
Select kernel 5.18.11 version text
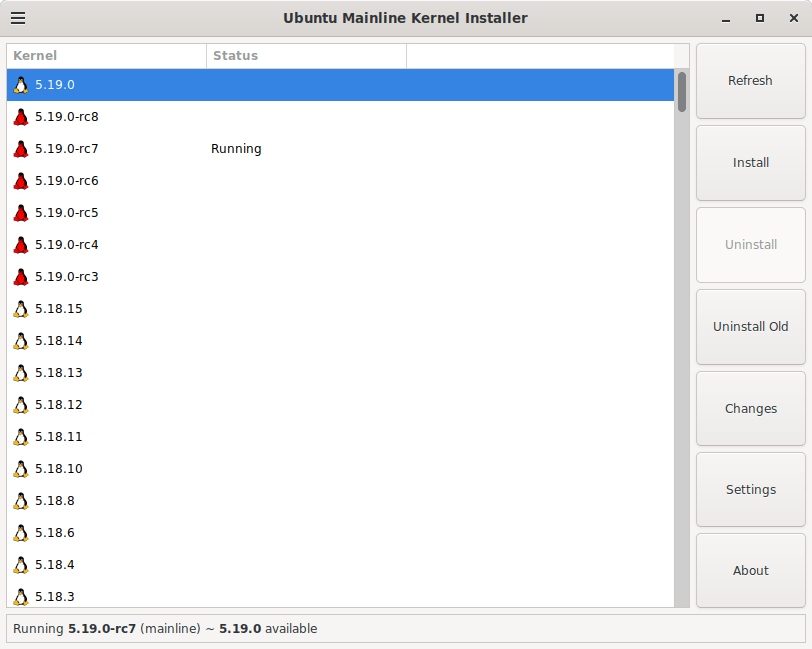59,437
